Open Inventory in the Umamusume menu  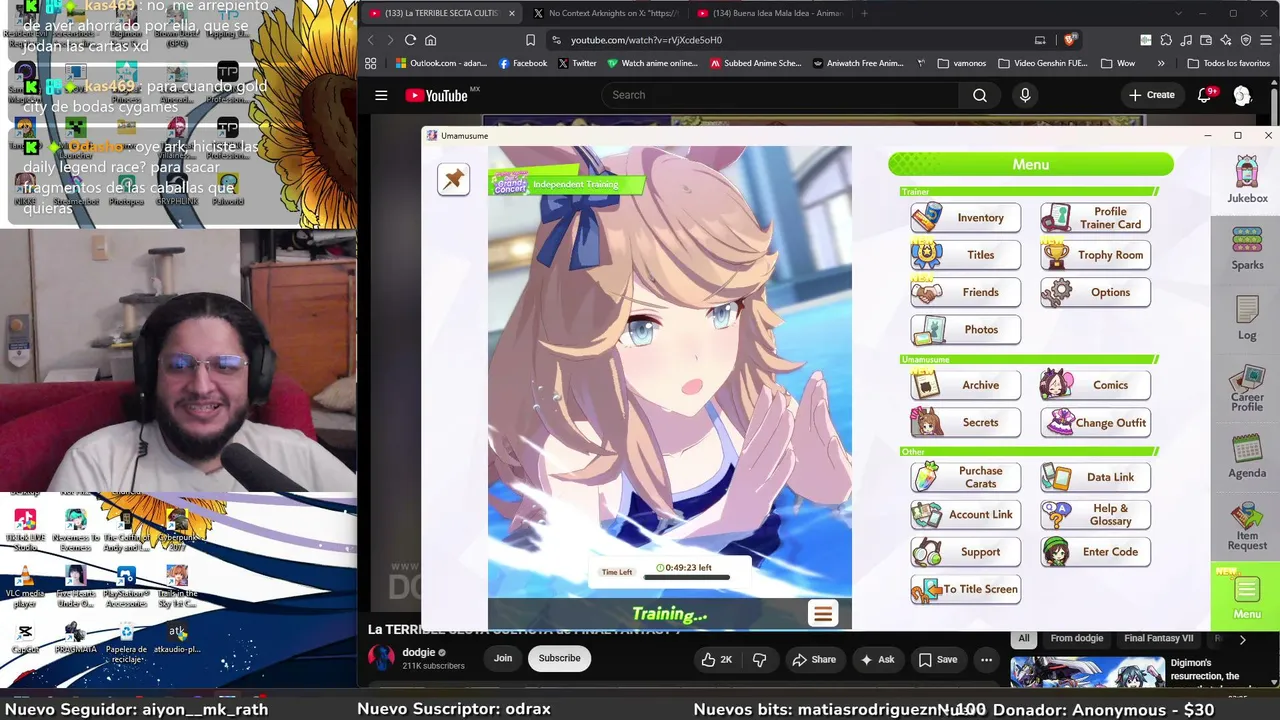click(965, 218)
